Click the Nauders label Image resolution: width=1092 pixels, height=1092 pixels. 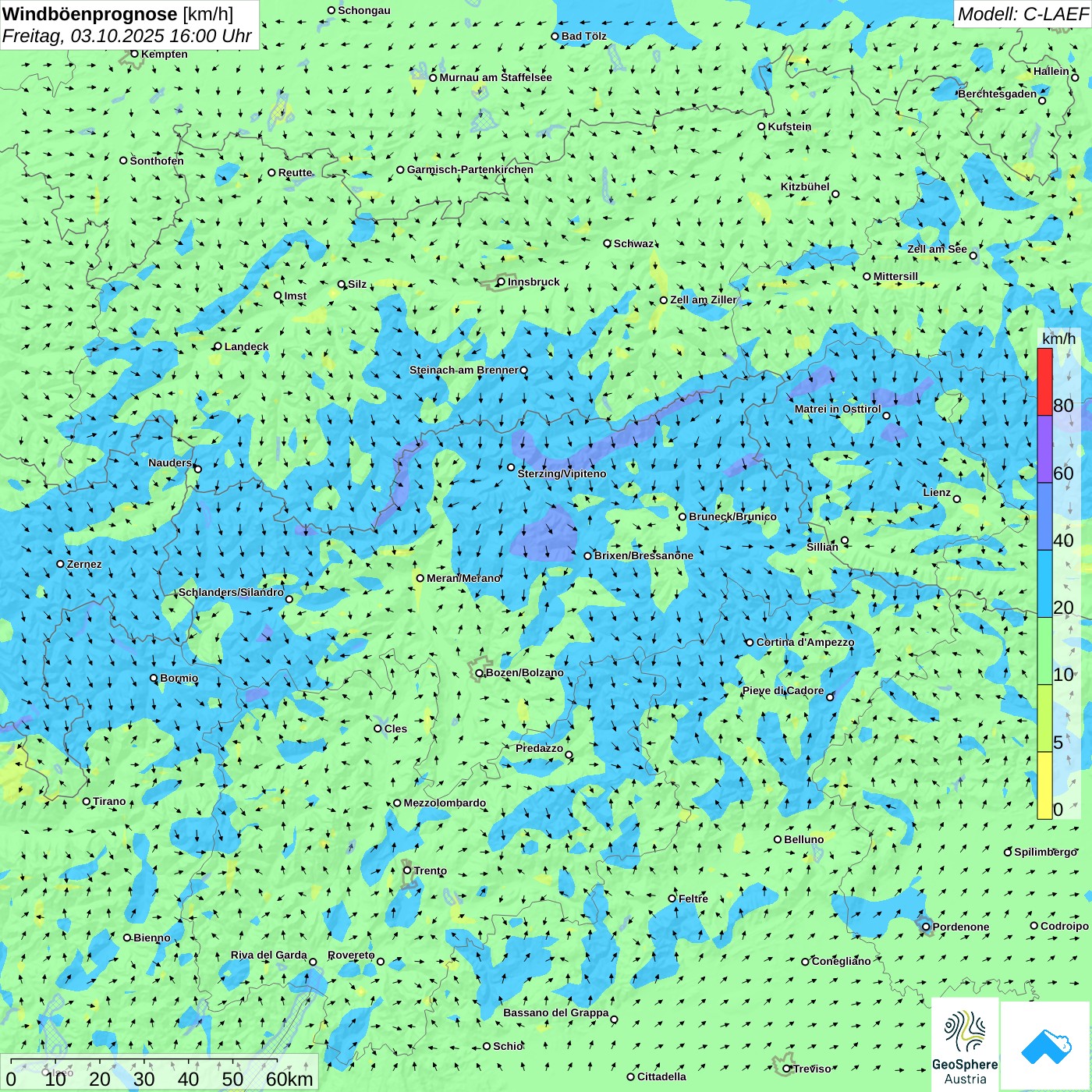pos(170,463)
